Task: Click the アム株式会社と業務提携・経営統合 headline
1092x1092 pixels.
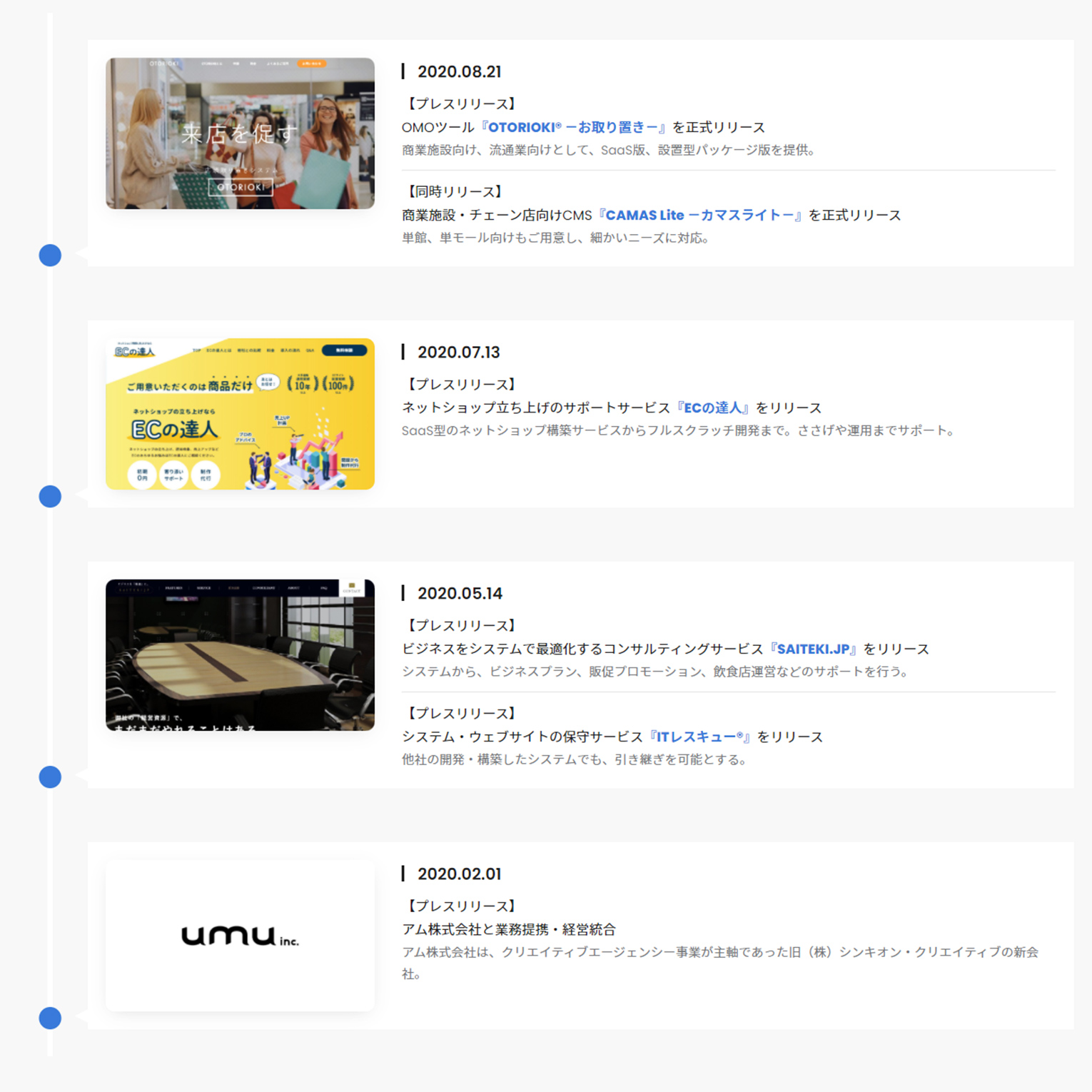Action: coord(509,929)
